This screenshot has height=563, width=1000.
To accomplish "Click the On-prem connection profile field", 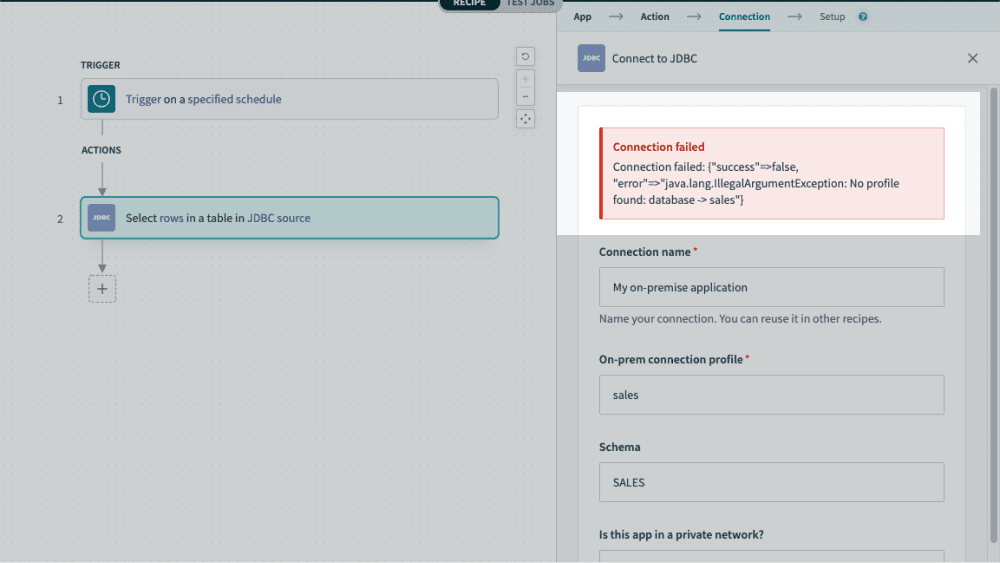I will pyautogui.click(x=771, y=394).
